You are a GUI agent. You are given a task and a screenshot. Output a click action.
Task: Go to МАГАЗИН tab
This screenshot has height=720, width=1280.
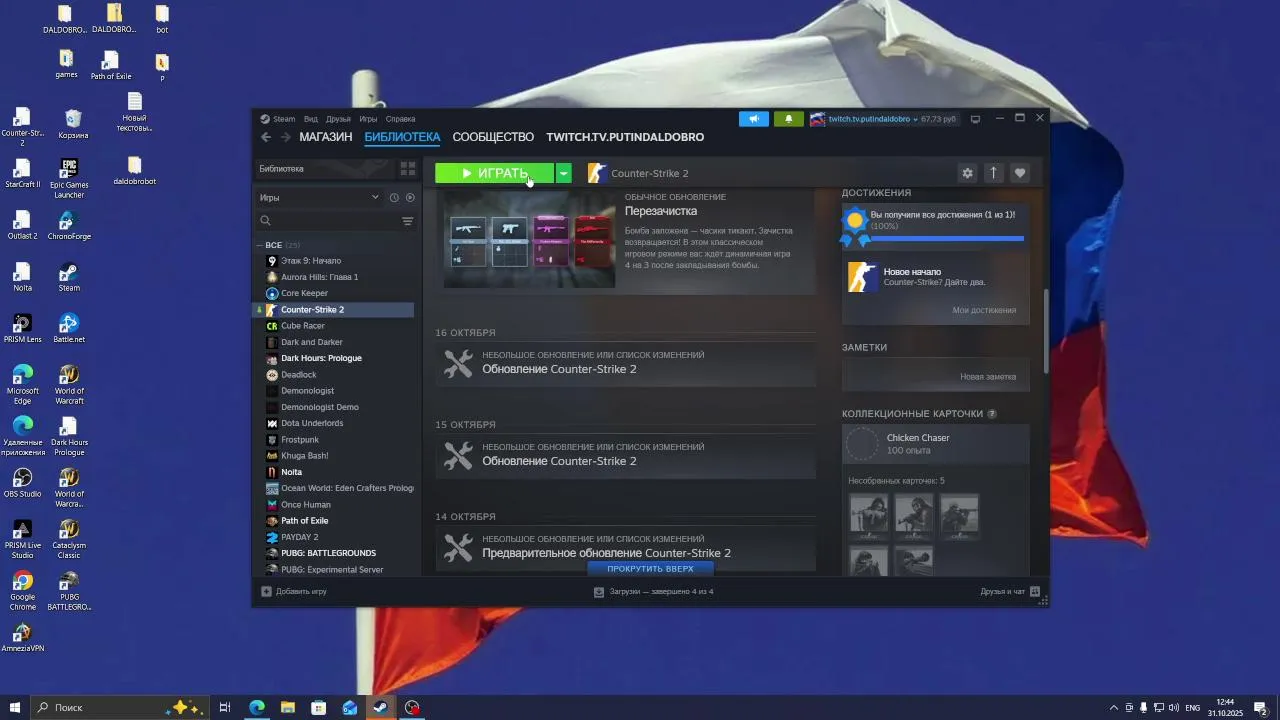tap(326, 137)
